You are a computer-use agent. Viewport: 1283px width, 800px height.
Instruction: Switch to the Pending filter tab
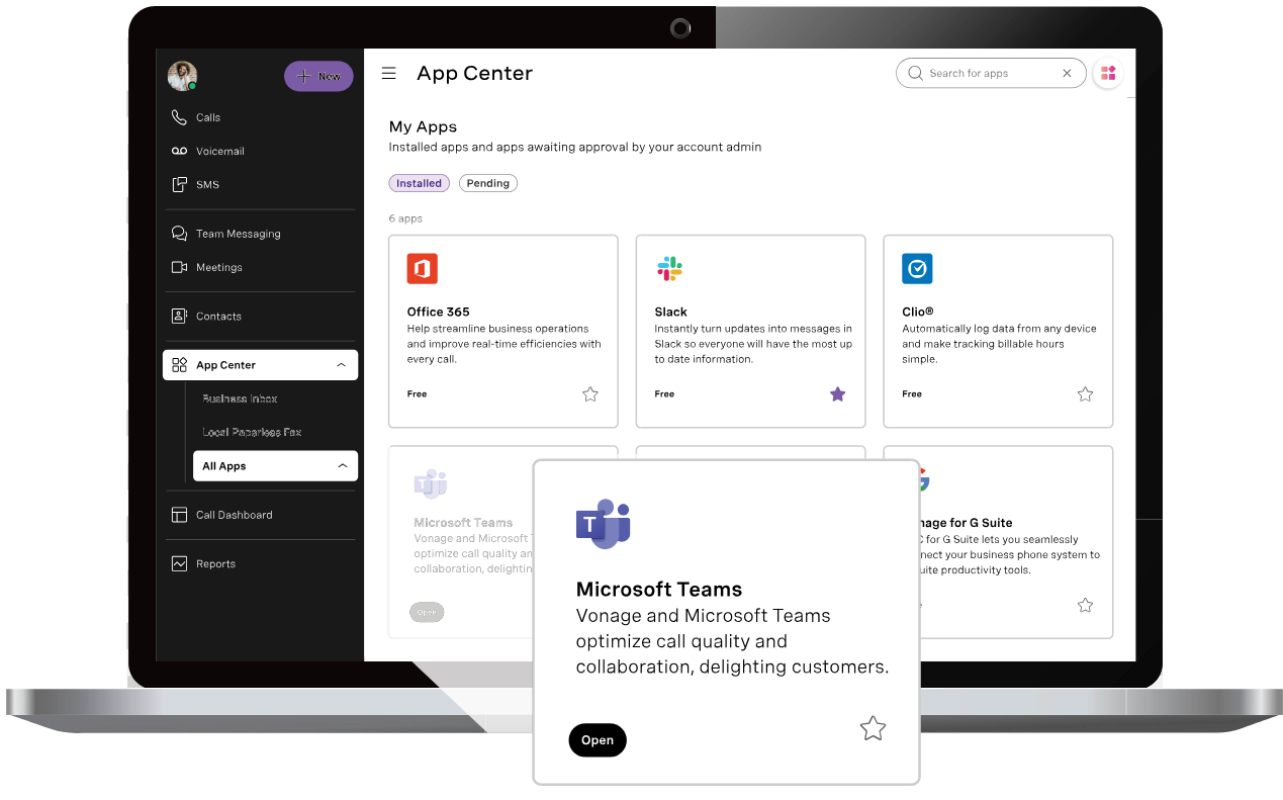click(x=488, y=183)
